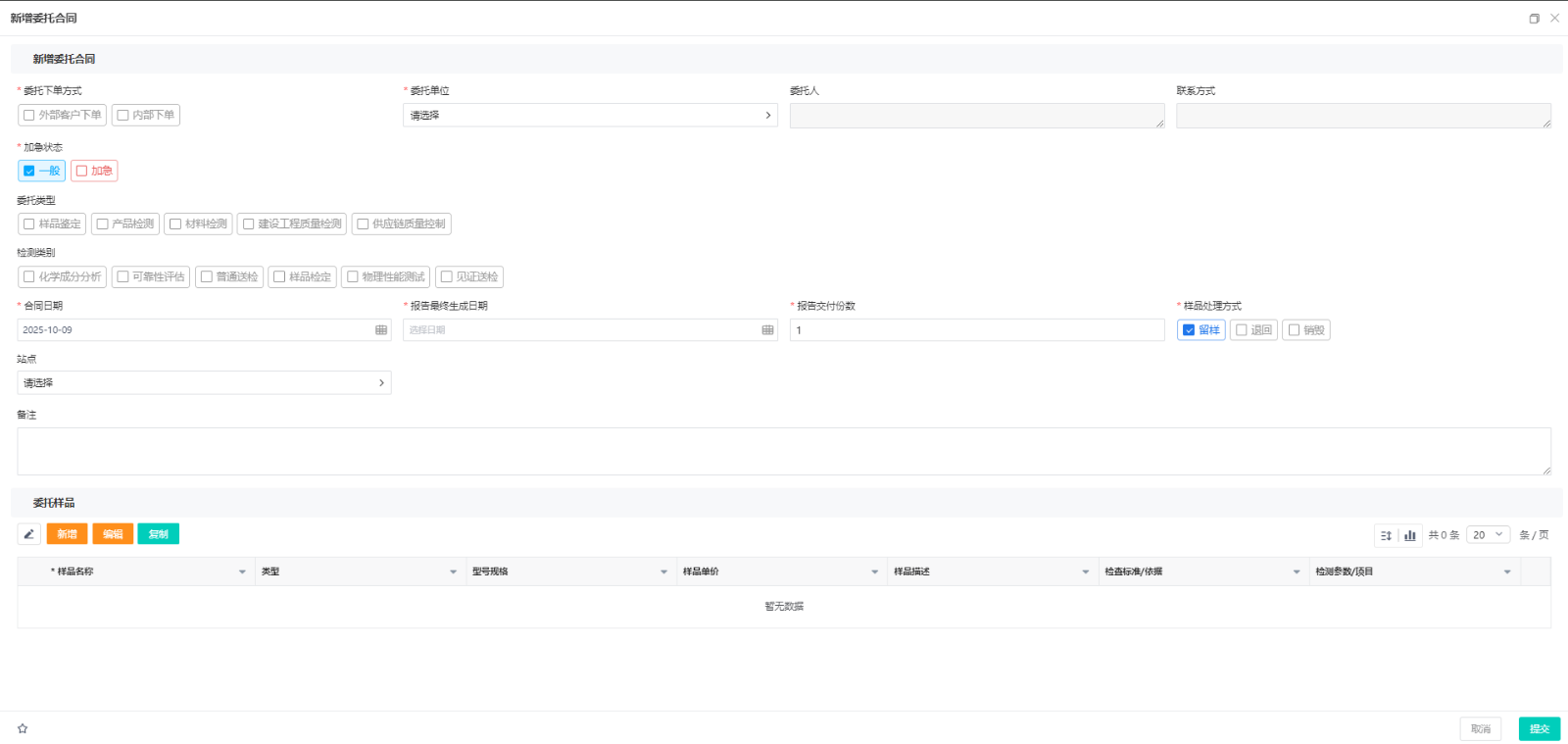Image resolution: width=1568 pixels, height=744 pixels.
Task: Close the 新增委托合同 dialog
Action: [1554, 18]
